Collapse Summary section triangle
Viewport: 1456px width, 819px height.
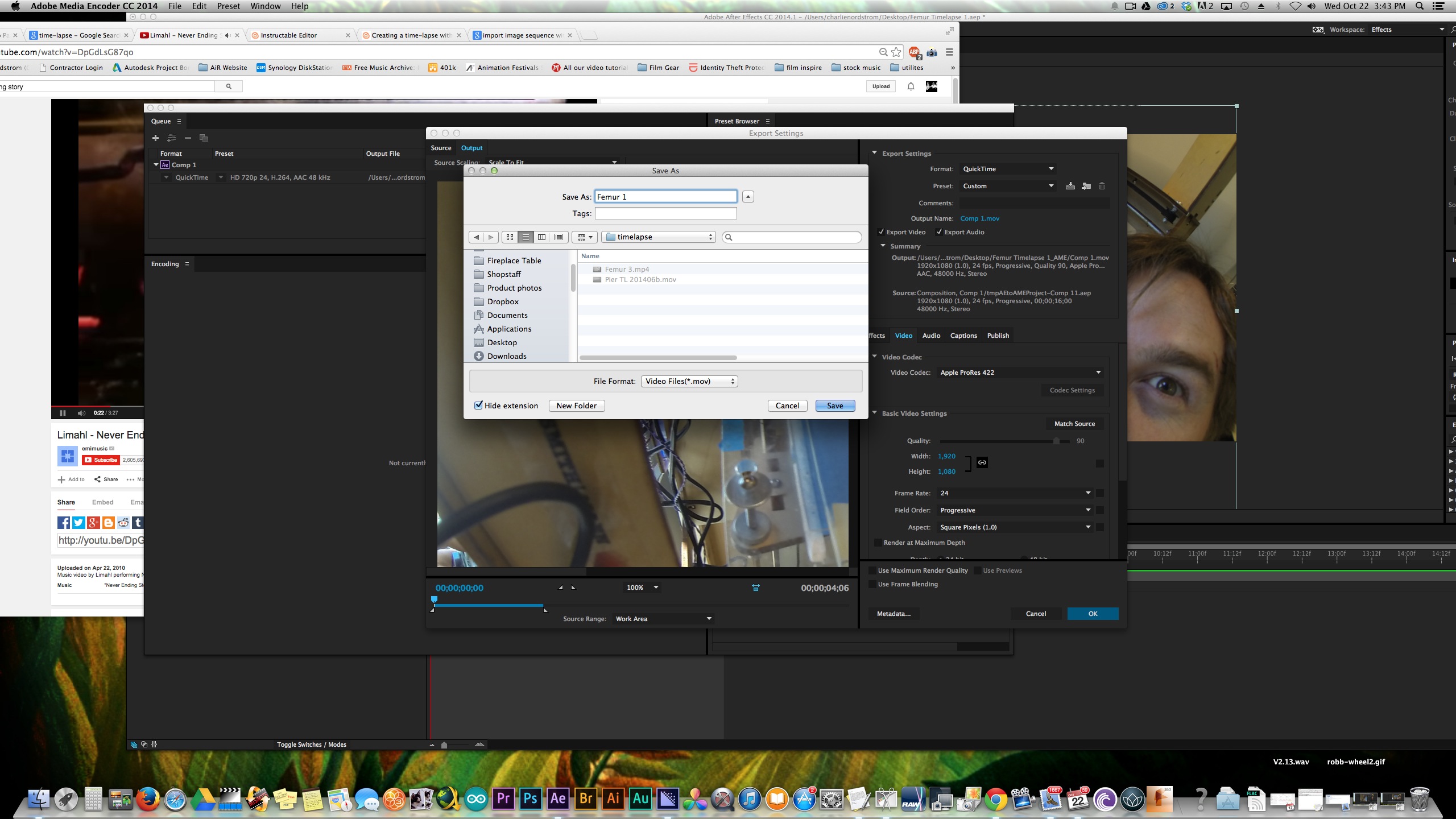883,246
